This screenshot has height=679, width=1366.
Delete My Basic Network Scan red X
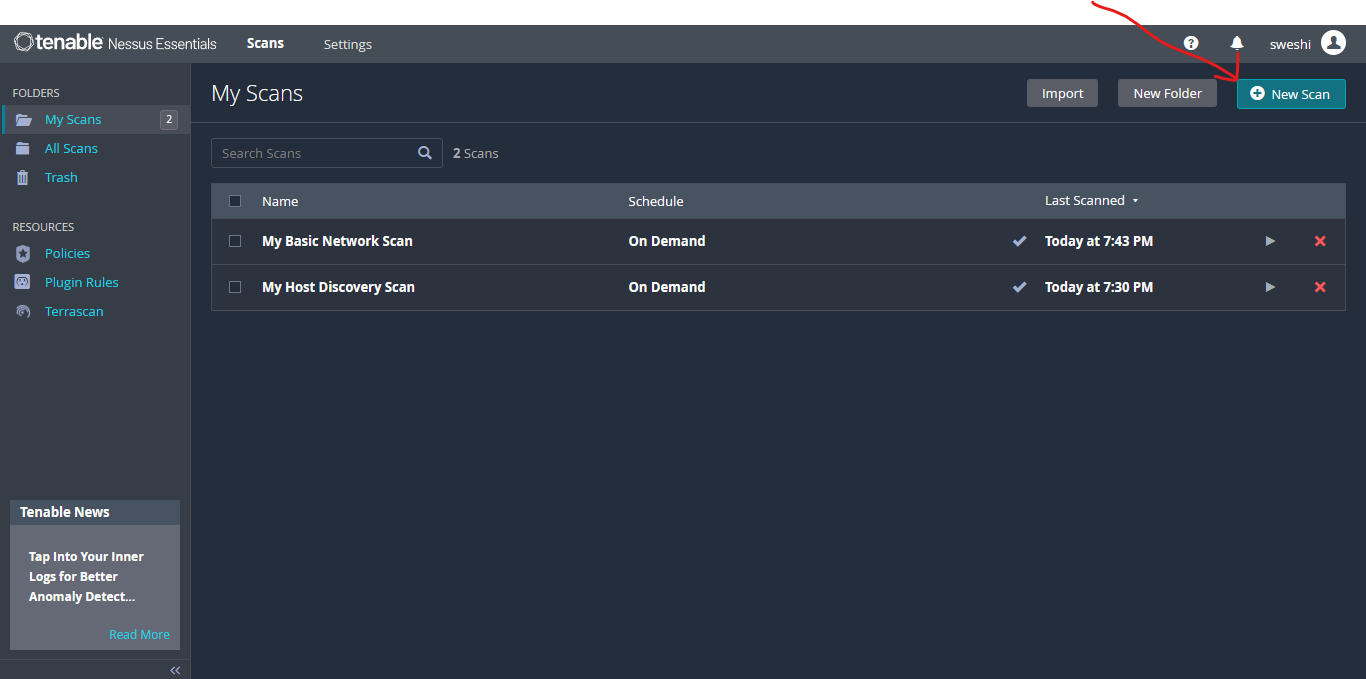pyautogui.click(x=1320, y=241)
